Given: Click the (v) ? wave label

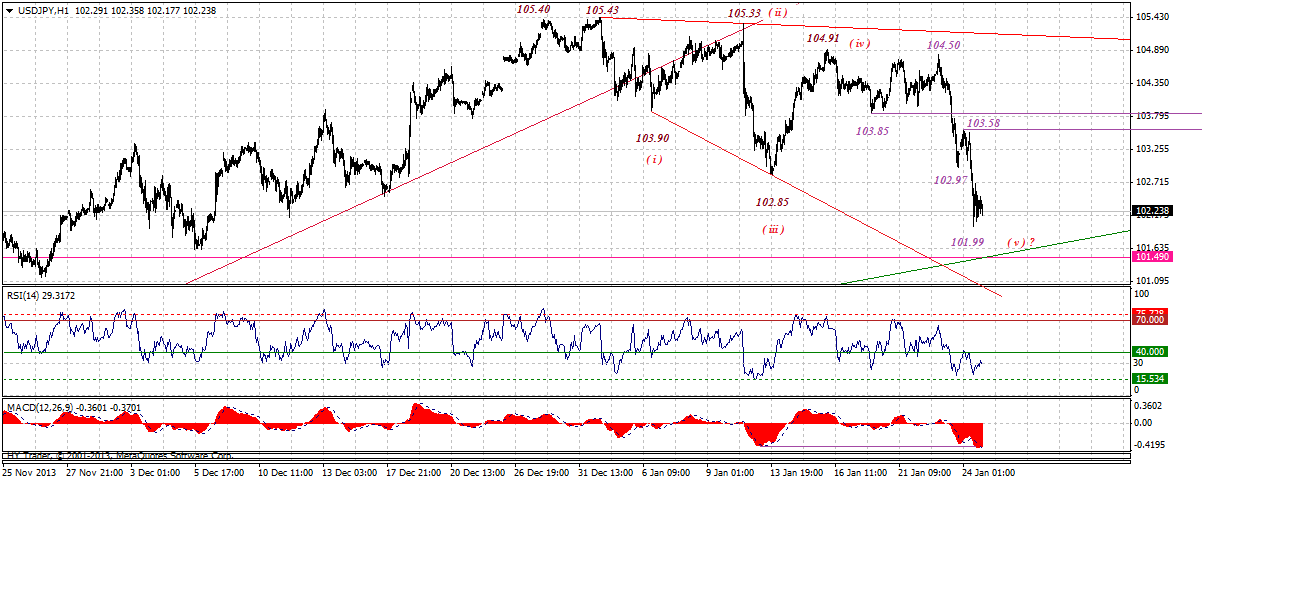Looking at the screenshot, I should (x=1021, y=242).
